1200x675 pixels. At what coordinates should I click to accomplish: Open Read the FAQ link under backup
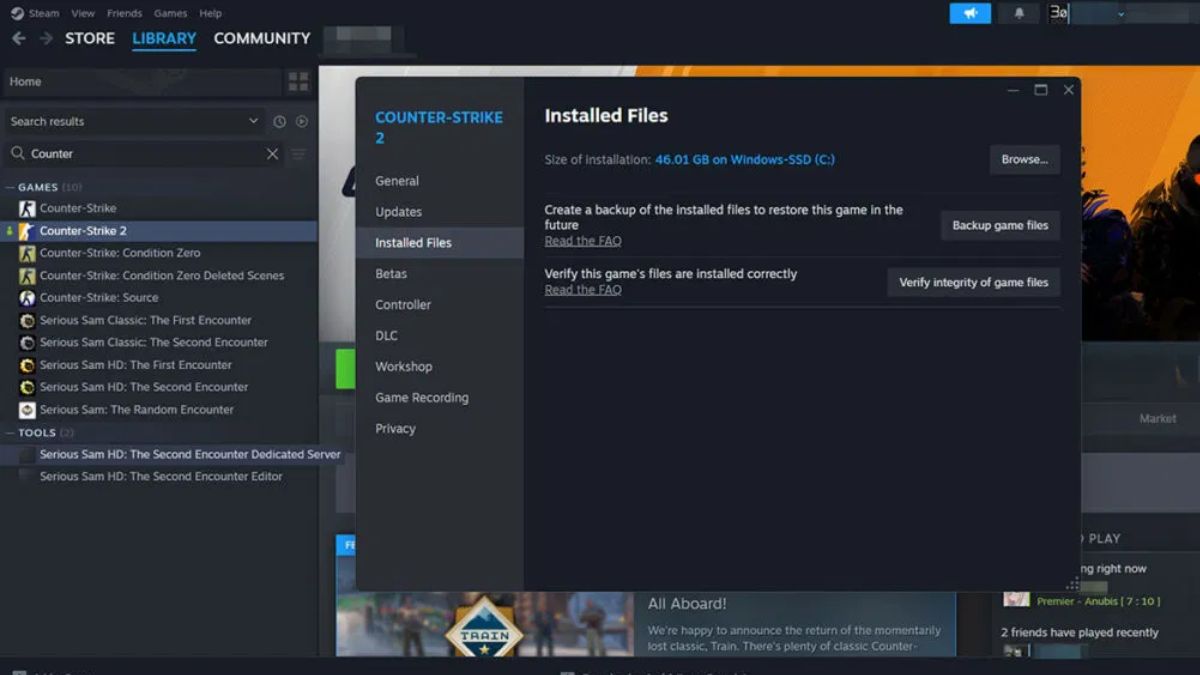pos(583,241)
